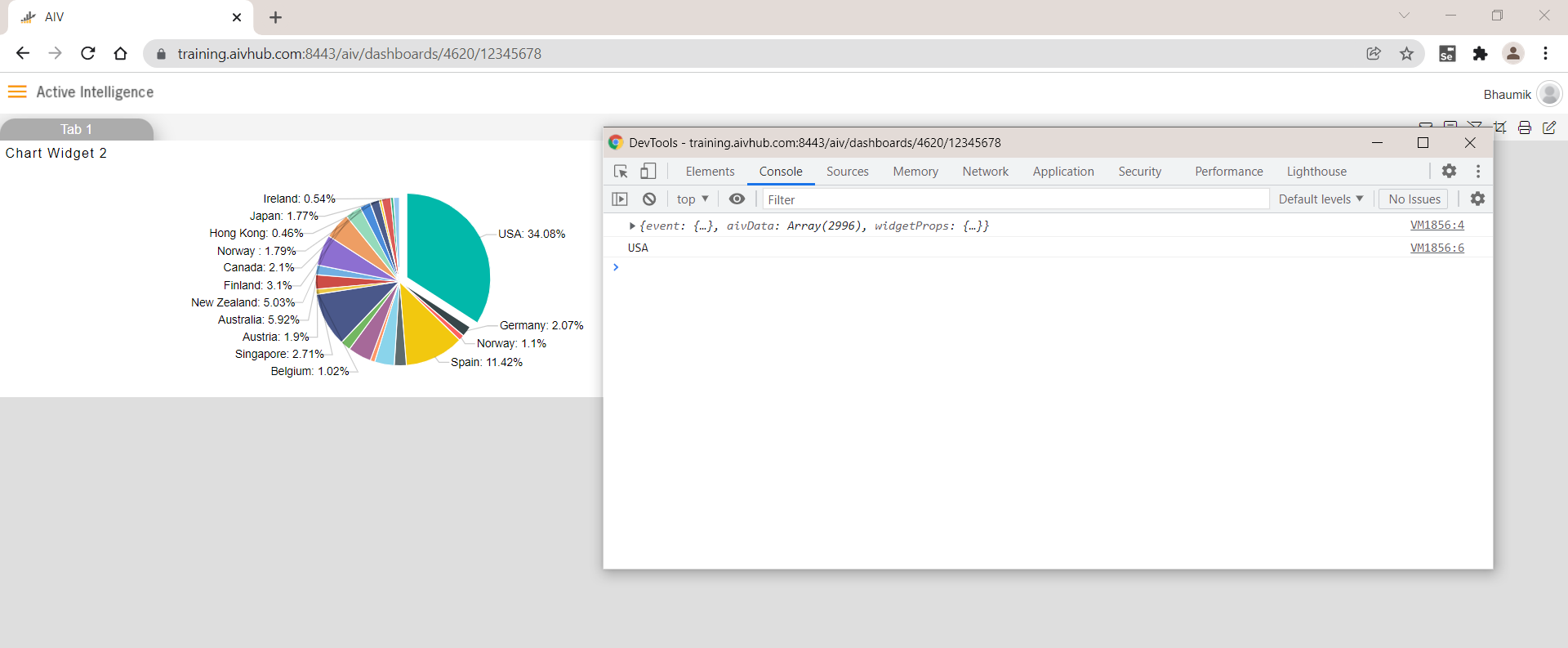Click the dashboard print icon
This screenshot has height=648, width=1568.
(1525, 127)
